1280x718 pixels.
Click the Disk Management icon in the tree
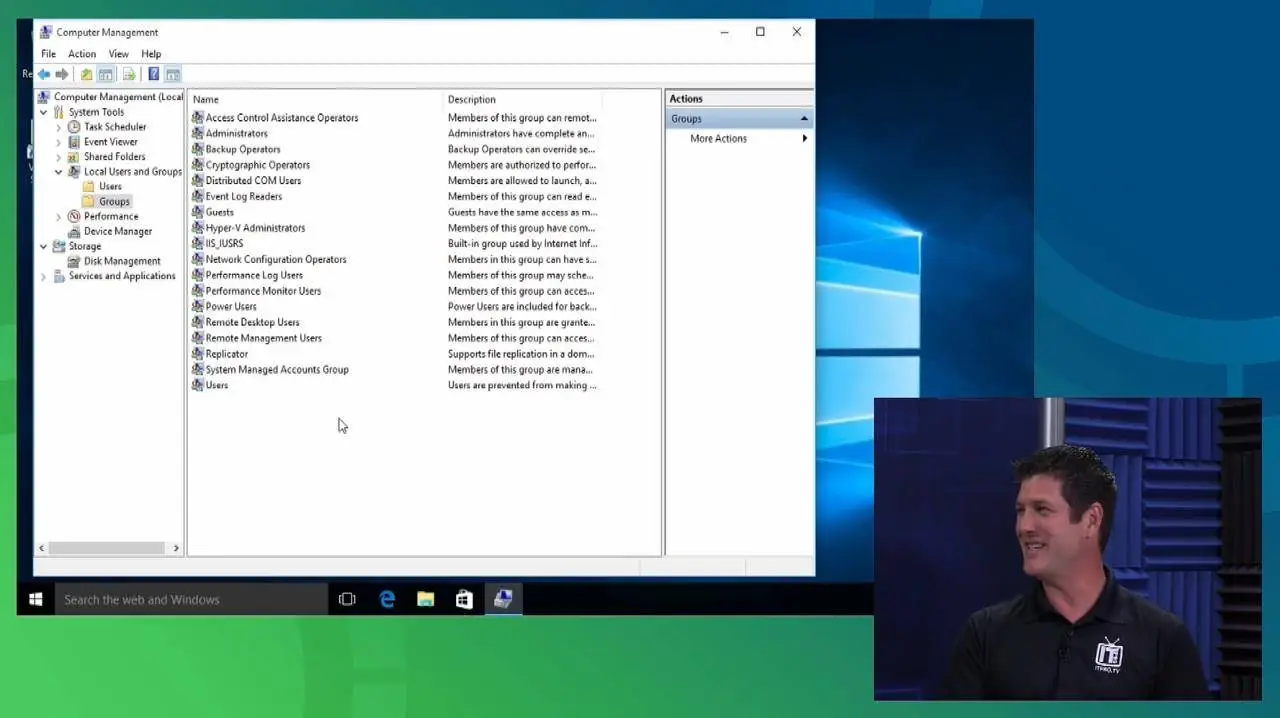point(74,261)
